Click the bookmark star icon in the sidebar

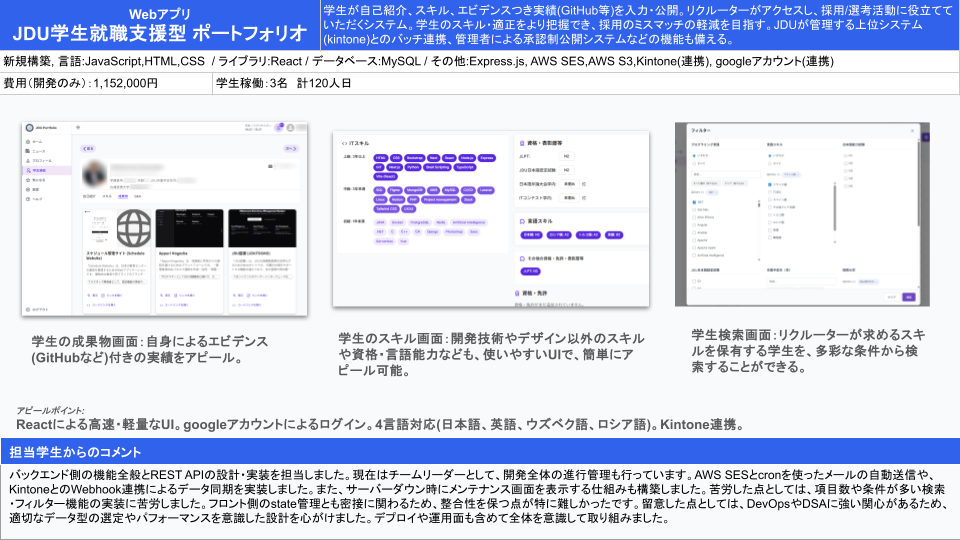point(30,180)
